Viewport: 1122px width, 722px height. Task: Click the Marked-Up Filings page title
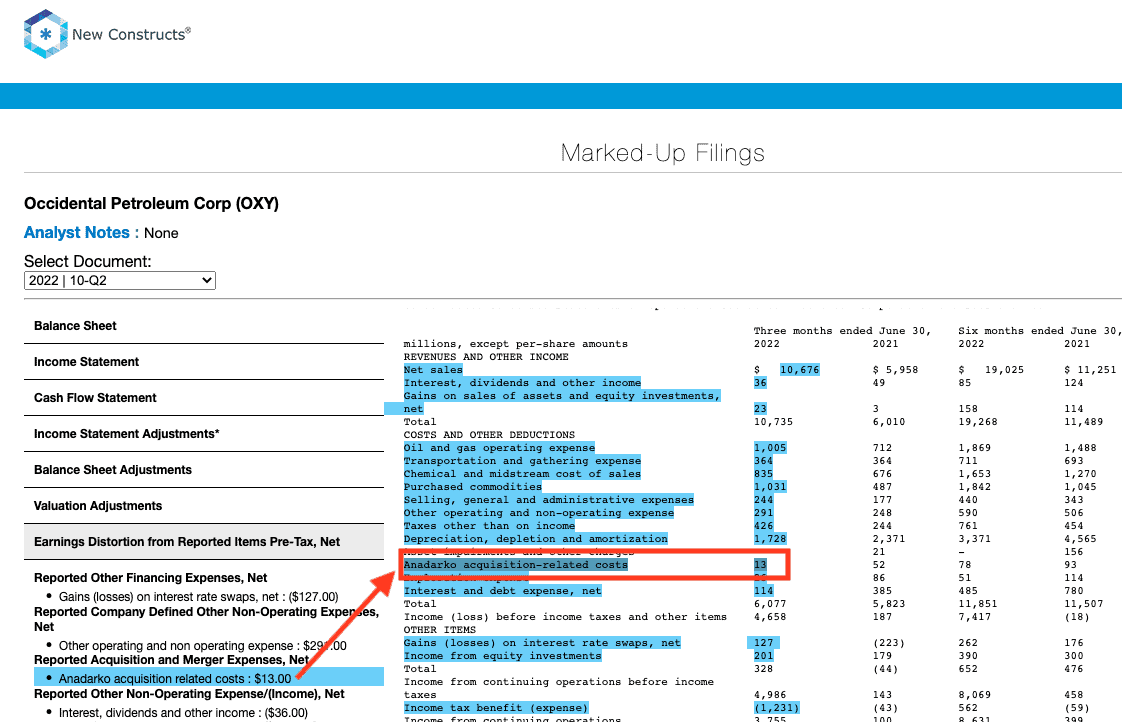[663, 153]
